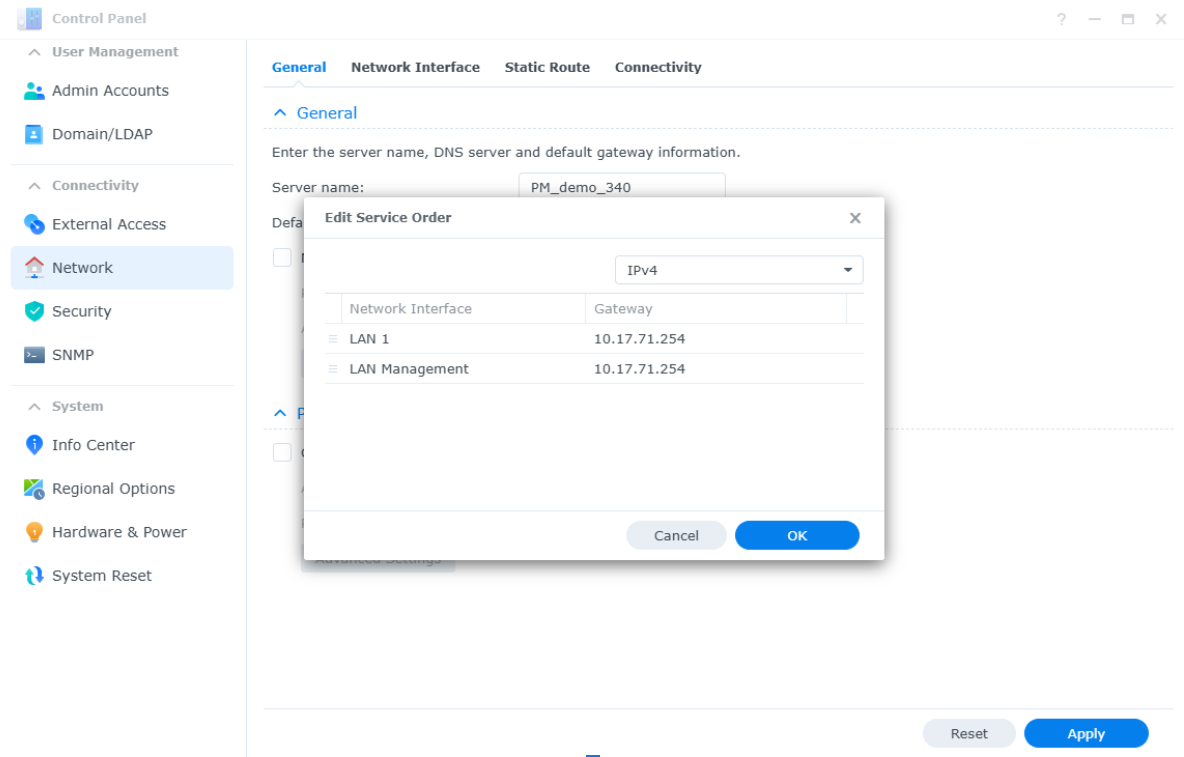1184x757 pixels.
Task: Click the System Reset icon
Action: coord(34,576)
